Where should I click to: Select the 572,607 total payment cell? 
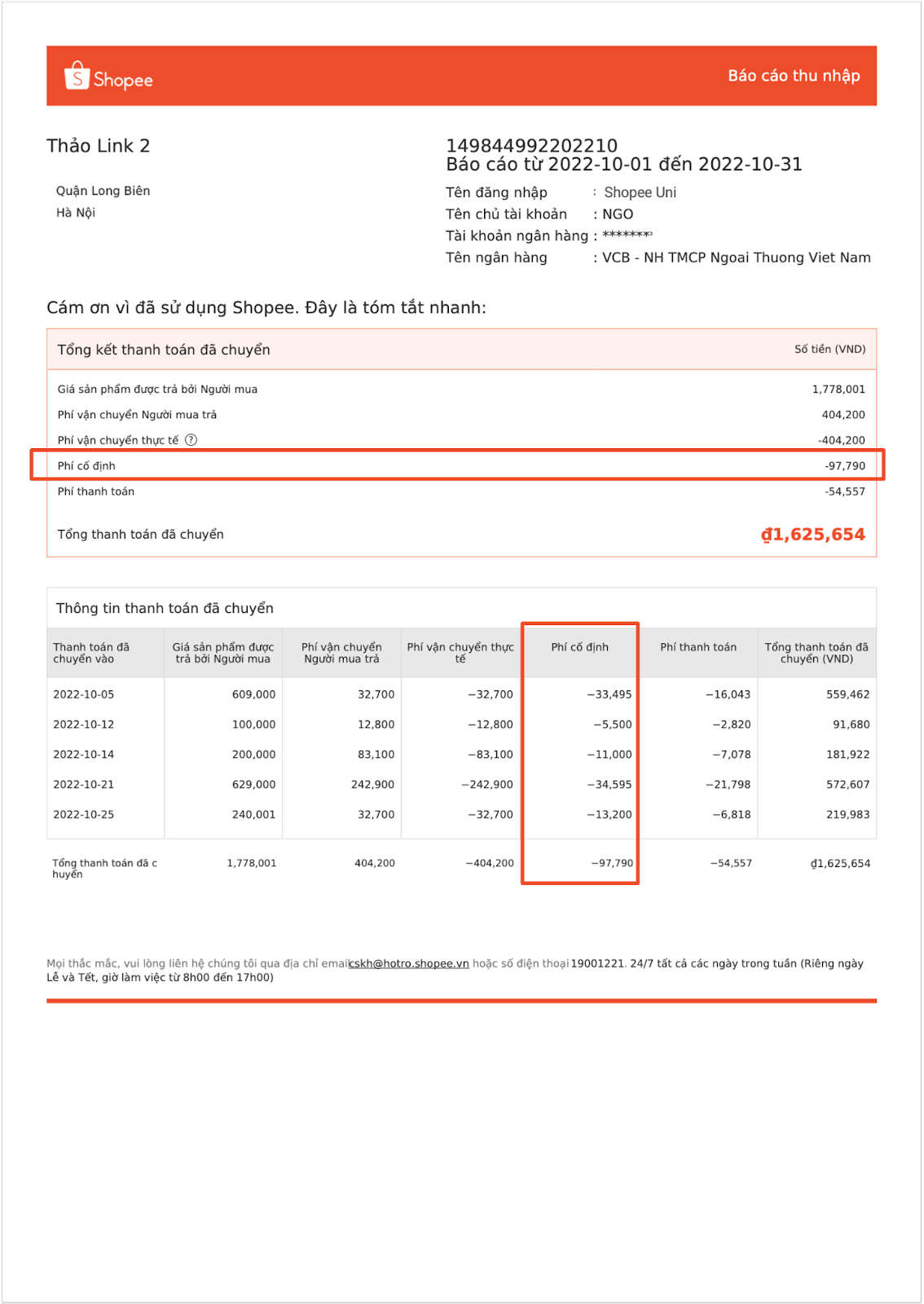pos(848,785)
